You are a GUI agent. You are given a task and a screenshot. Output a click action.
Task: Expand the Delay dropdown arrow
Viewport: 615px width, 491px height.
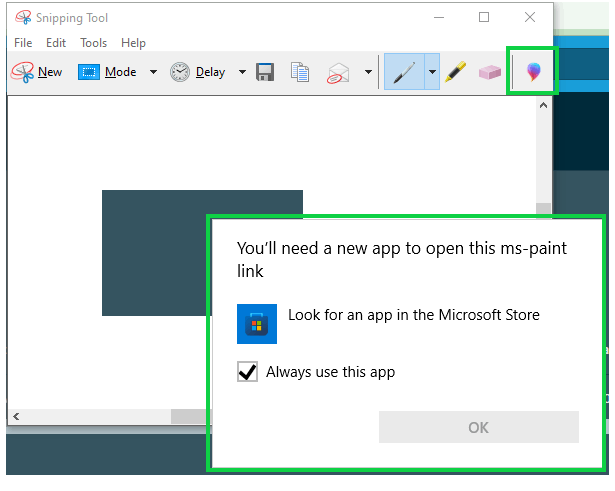(242, 72)
